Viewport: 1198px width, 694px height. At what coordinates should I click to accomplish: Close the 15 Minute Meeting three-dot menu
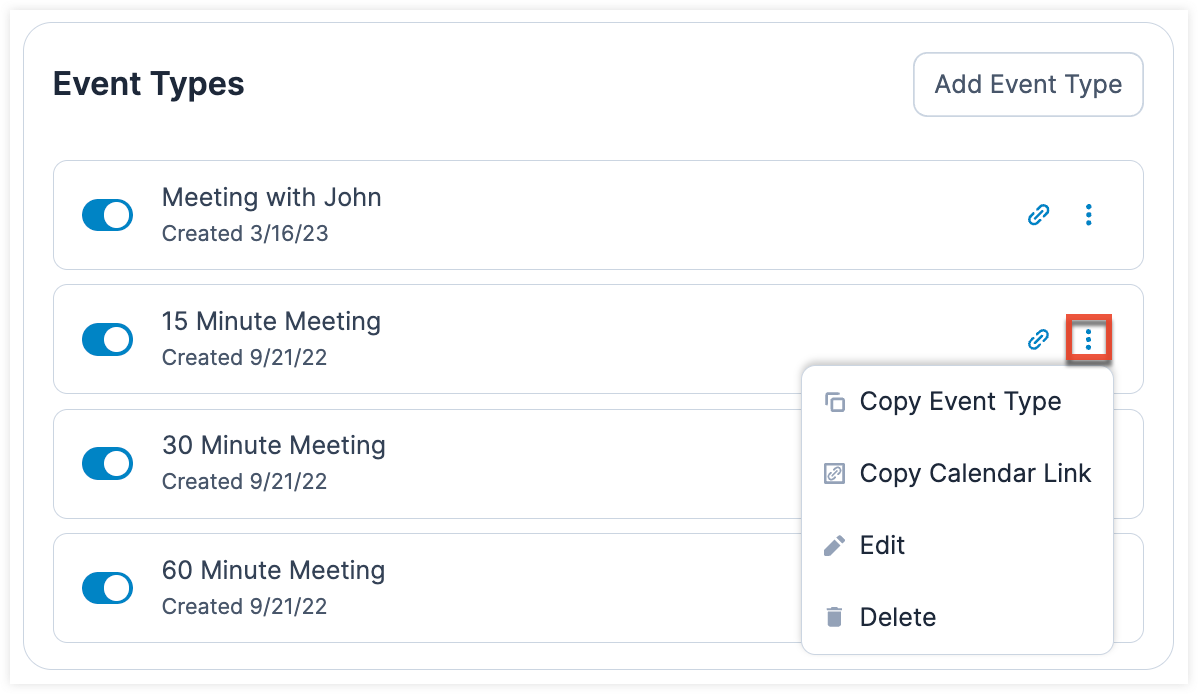point(1089,340)
